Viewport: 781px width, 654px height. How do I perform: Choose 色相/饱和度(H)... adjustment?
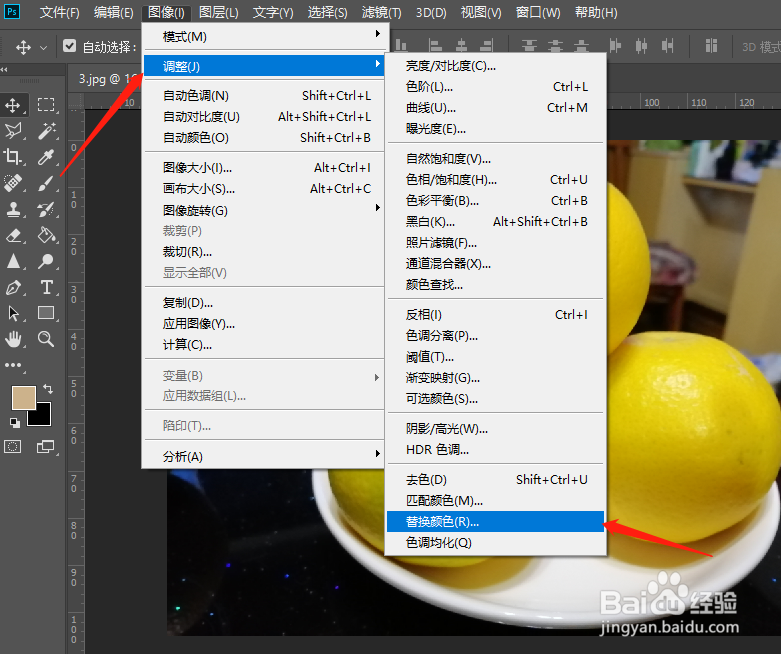point(496,180)
